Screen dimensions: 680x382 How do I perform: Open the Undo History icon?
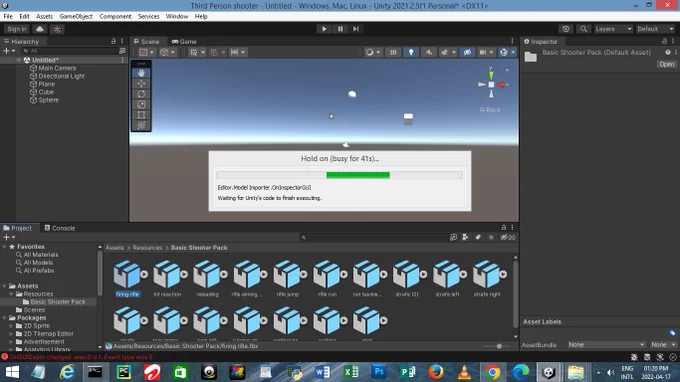click(566, 29)
